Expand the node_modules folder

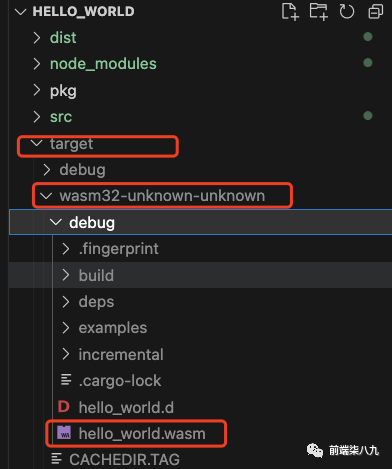coord(103,64)
